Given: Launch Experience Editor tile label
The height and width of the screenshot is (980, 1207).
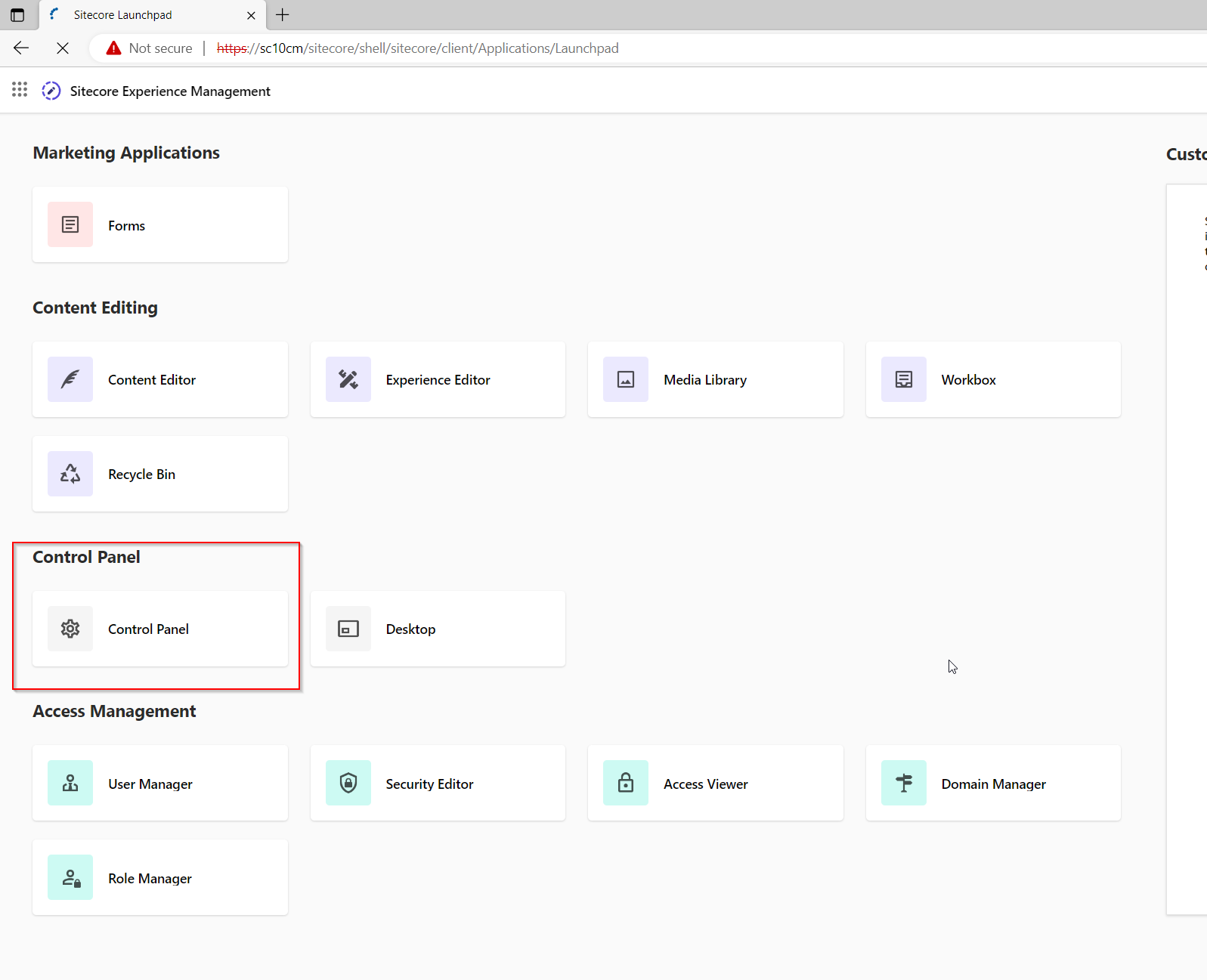Looking at the screenshot, I should [x=438, y=380].
